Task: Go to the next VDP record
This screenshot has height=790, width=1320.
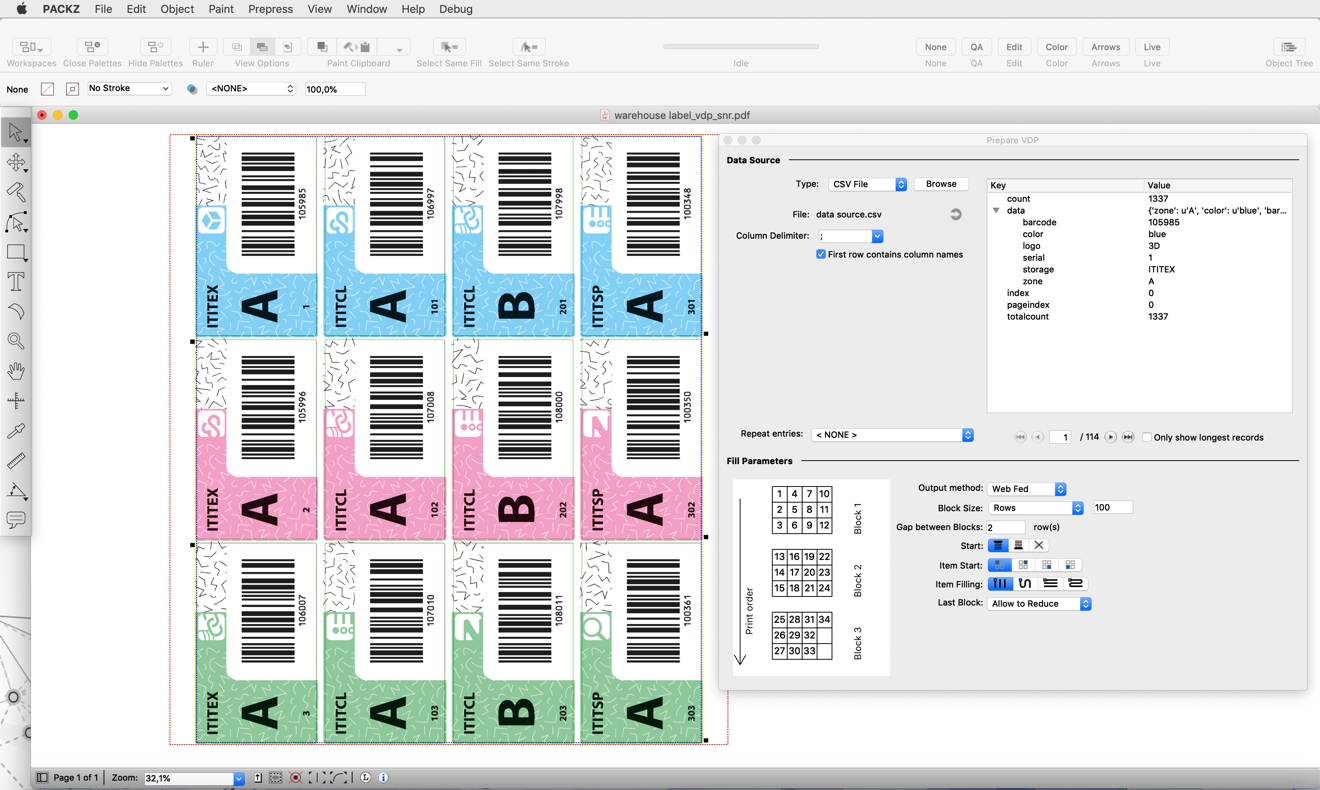Action: (1110, 437)
